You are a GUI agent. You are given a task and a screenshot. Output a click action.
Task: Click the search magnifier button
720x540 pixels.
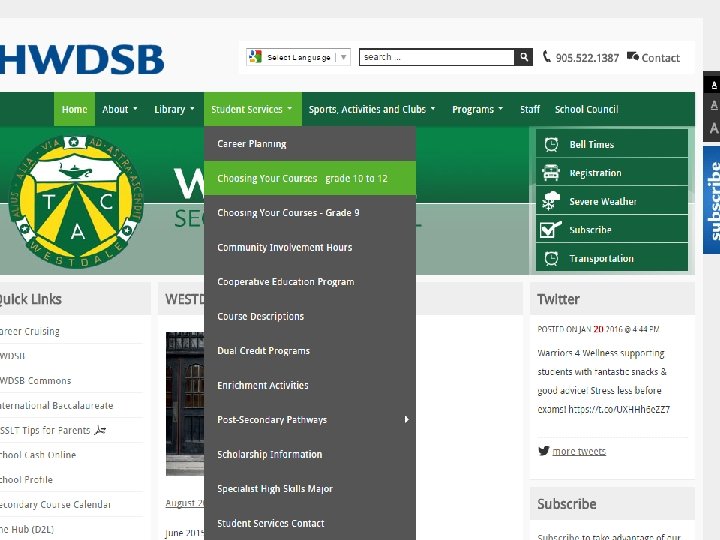tap(523, 57)
